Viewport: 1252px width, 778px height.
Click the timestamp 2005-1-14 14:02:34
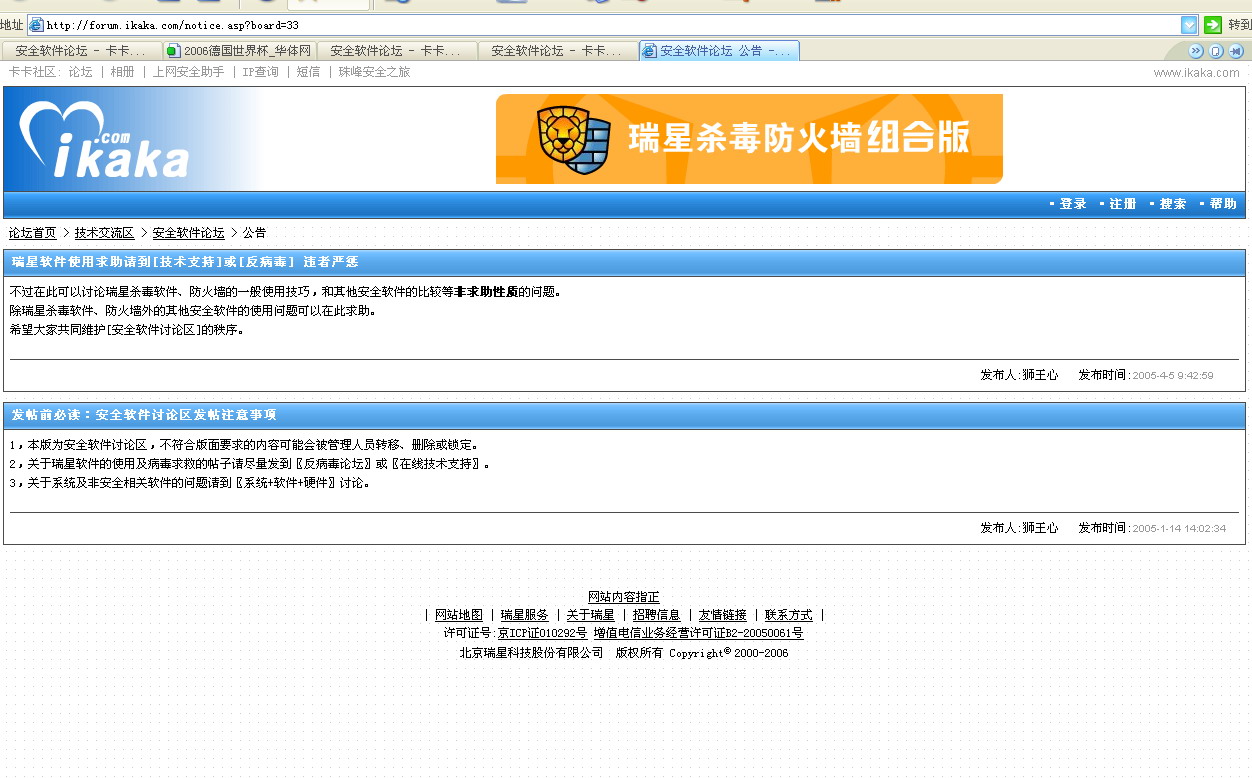tap(1179, 529)
